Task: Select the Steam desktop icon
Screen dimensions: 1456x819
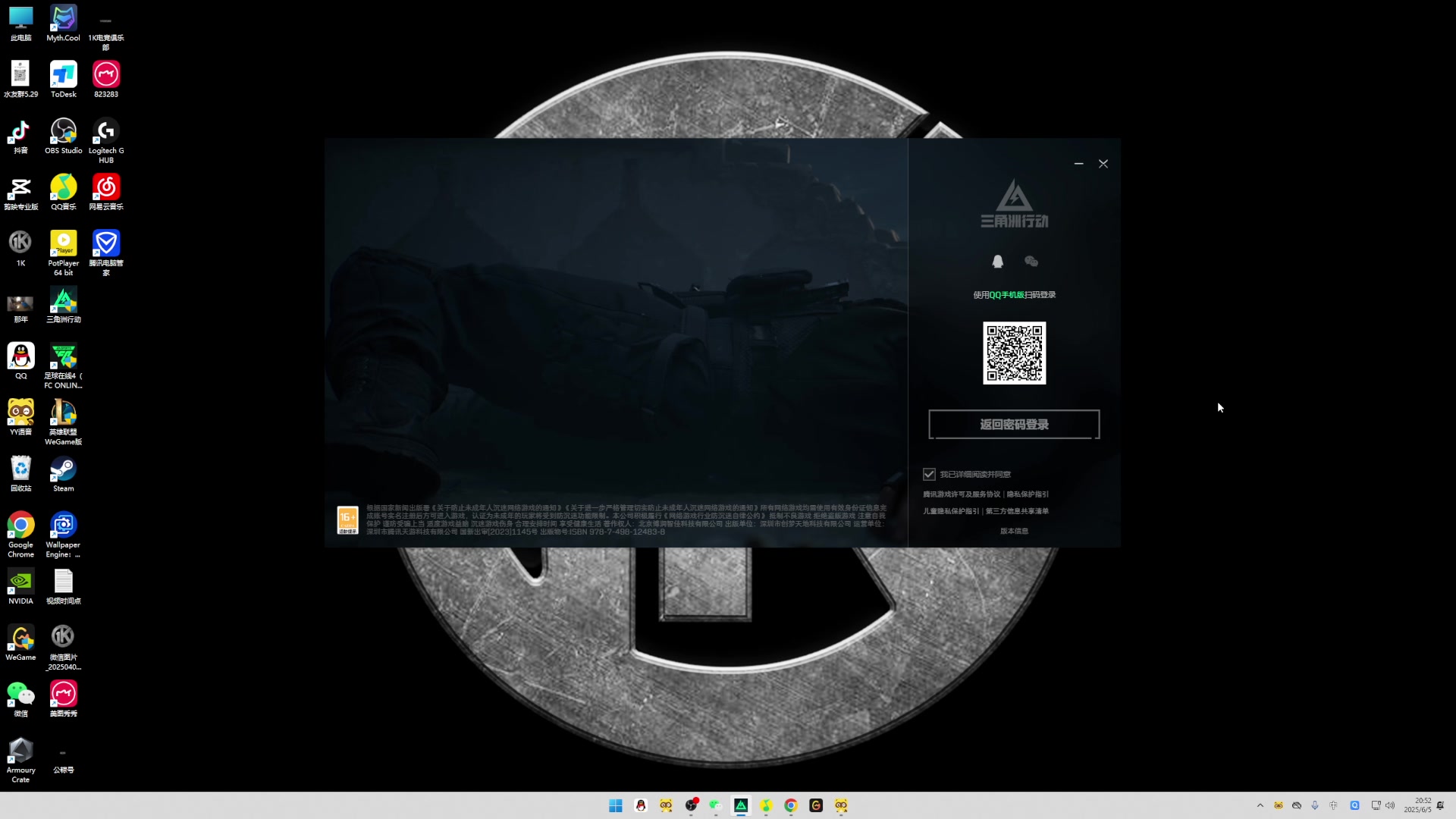Action: tap(63, 475)
